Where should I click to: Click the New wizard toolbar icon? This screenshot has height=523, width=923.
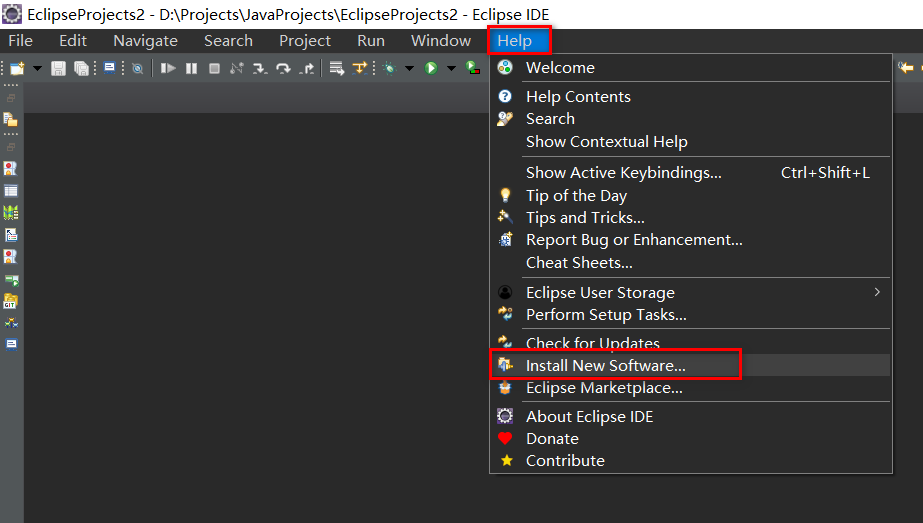17,68
